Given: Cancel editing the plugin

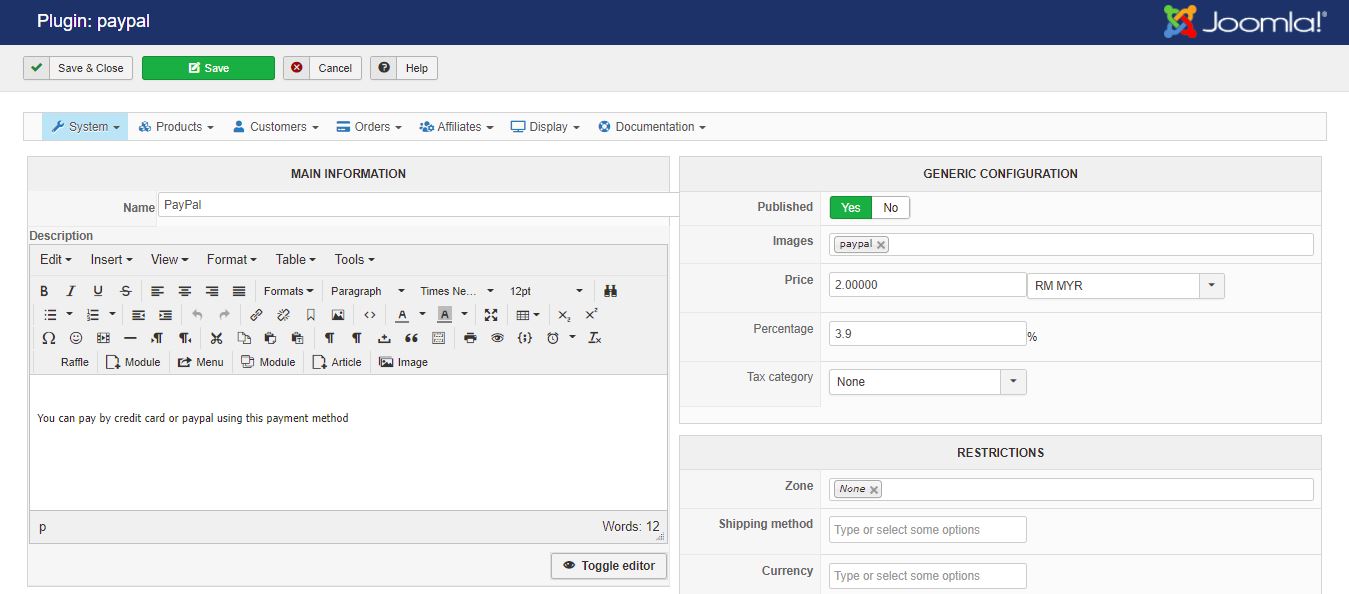Looking at the screenshot, I should tap(322, 68).
